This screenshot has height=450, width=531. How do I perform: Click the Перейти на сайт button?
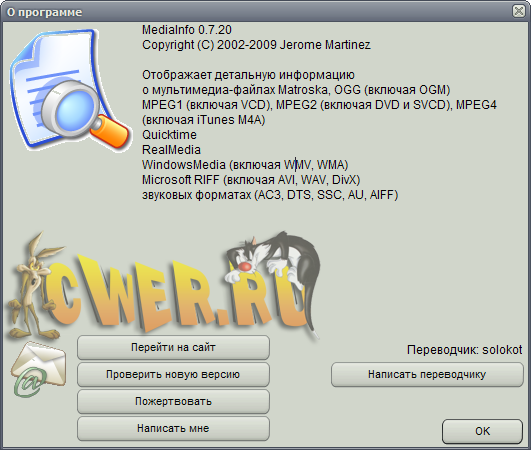tap(173, 347)
